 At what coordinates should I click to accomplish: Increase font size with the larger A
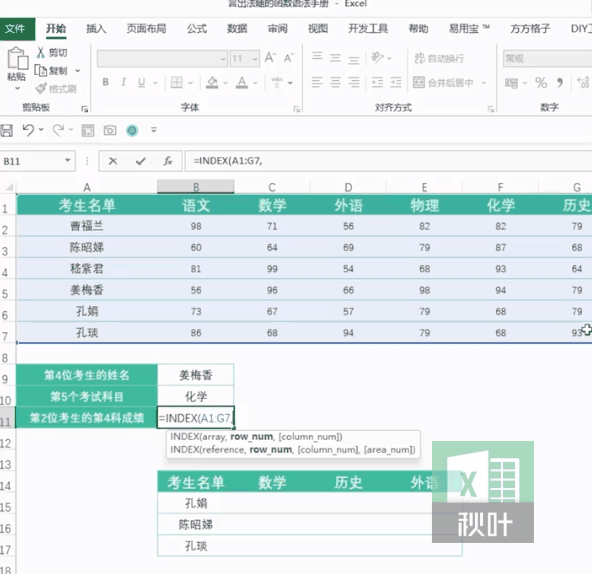click(x=270, y=58)
